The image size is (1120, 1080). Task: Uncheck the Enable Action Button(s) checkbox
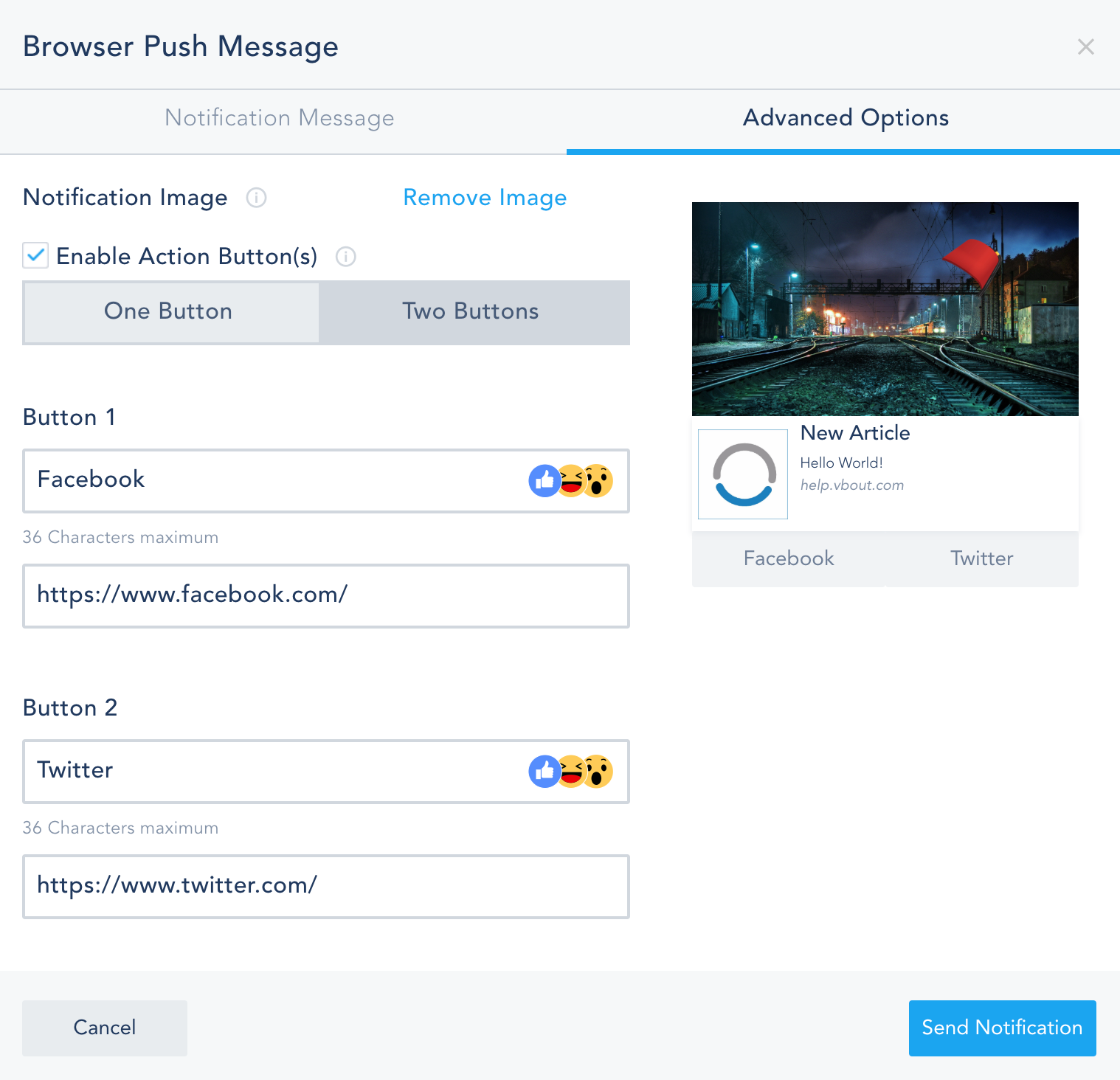point(35,255)
